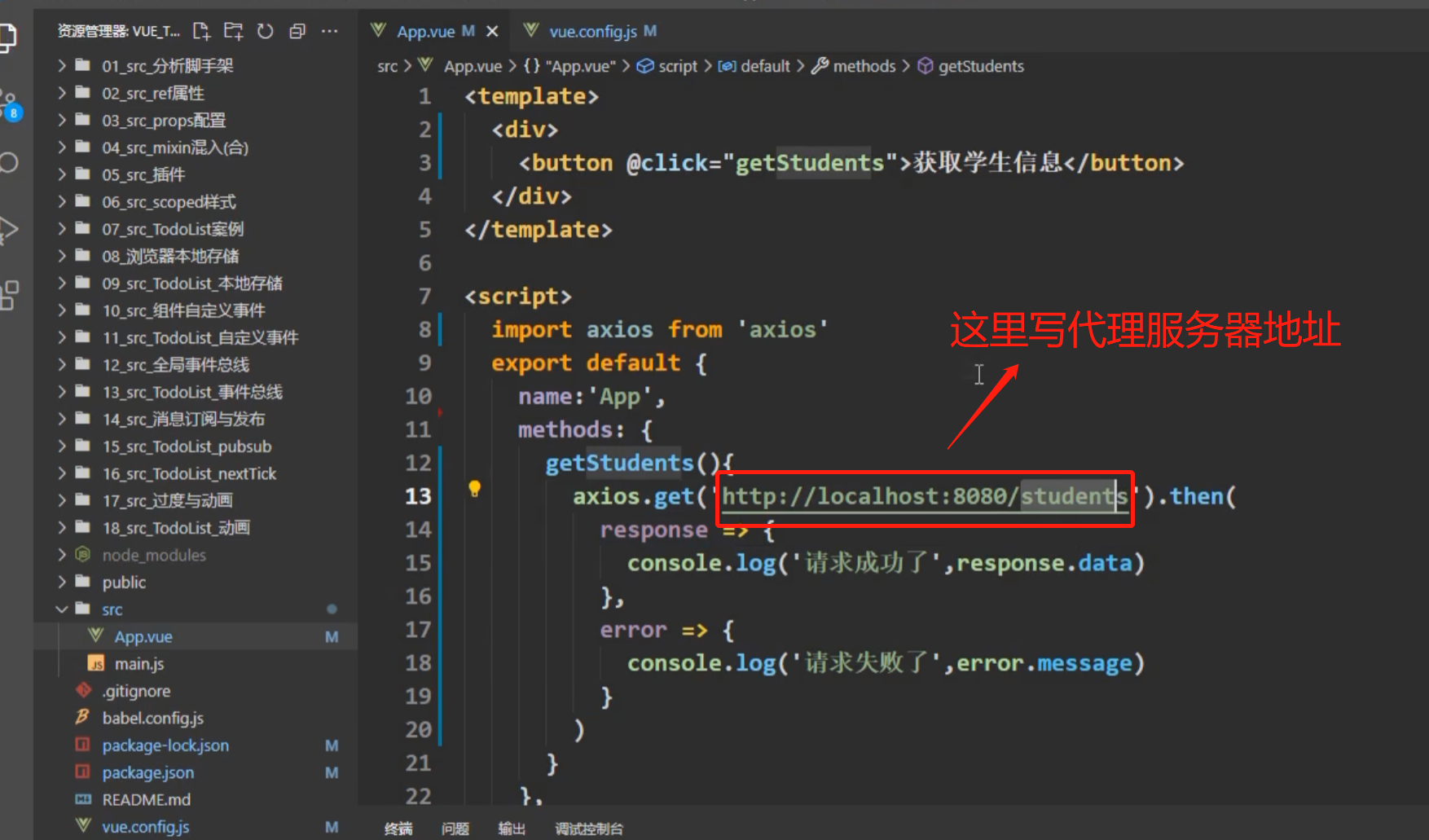The image size is (1429, 840).
Task: Open the 问题 problems panel tab
Action: 455,829
